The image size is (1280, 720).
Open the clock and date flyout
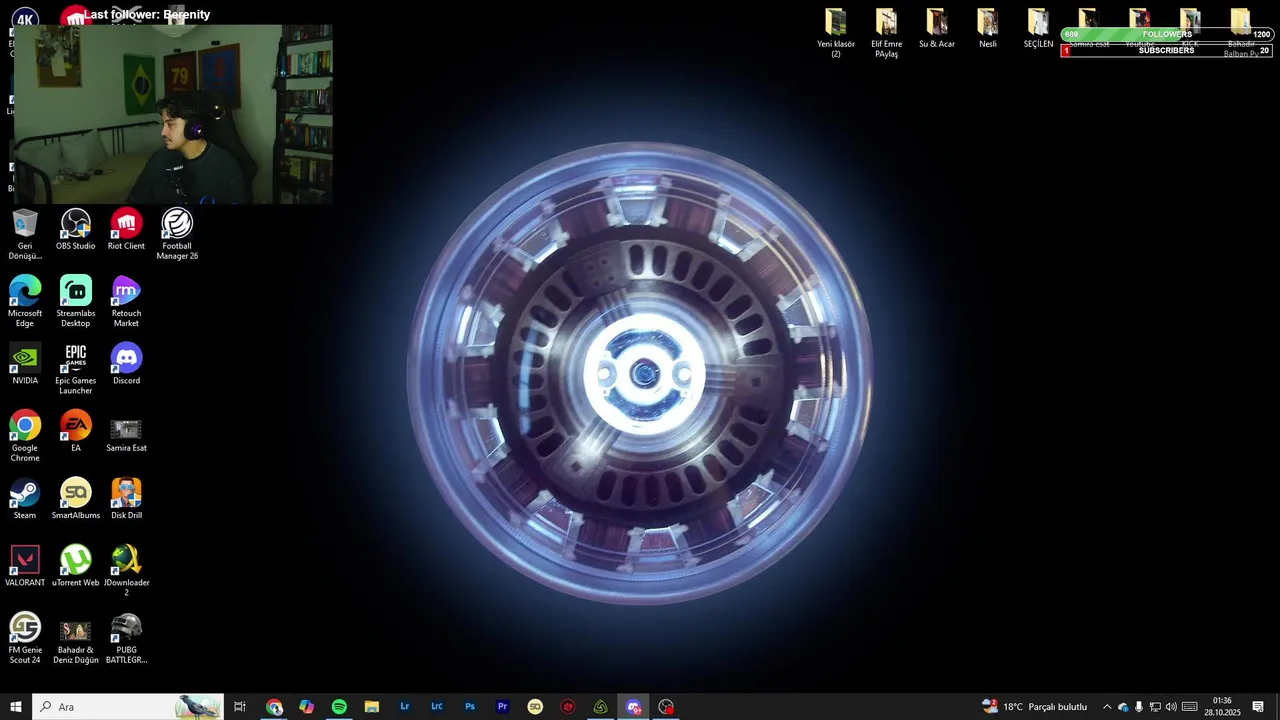(x=1222, y=707)
